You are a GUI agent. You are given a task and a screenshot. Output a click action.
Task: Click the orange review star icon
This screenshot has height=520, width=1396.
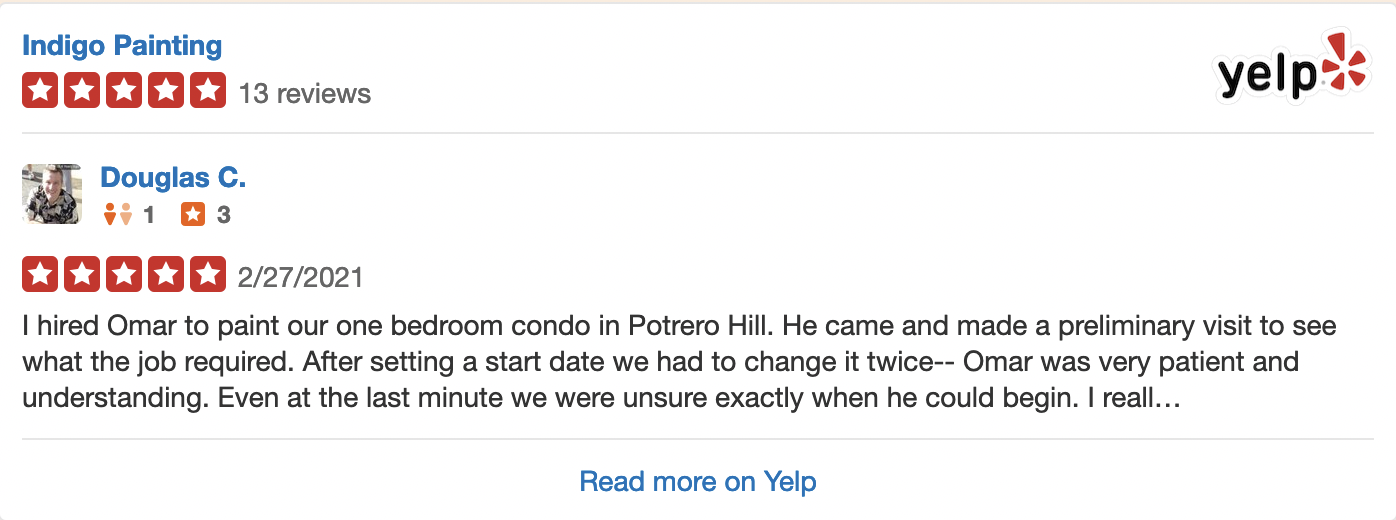[193, 214]
